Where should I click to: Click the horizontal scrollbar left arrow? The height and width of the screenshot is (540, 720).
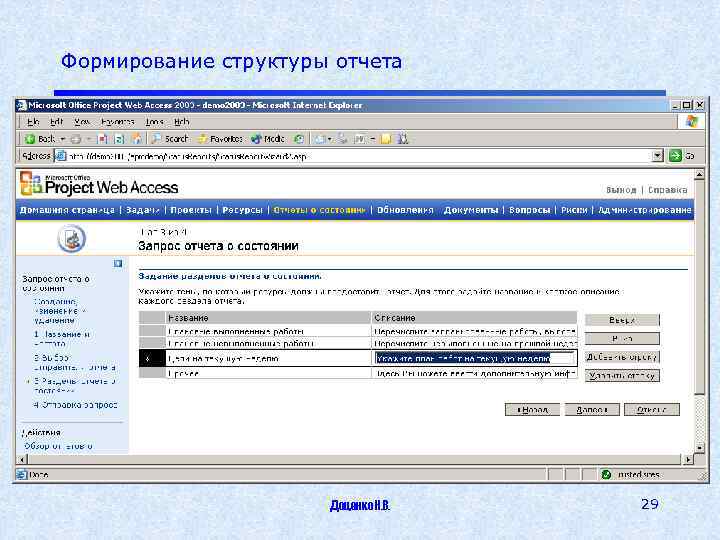tap(22, 459)
